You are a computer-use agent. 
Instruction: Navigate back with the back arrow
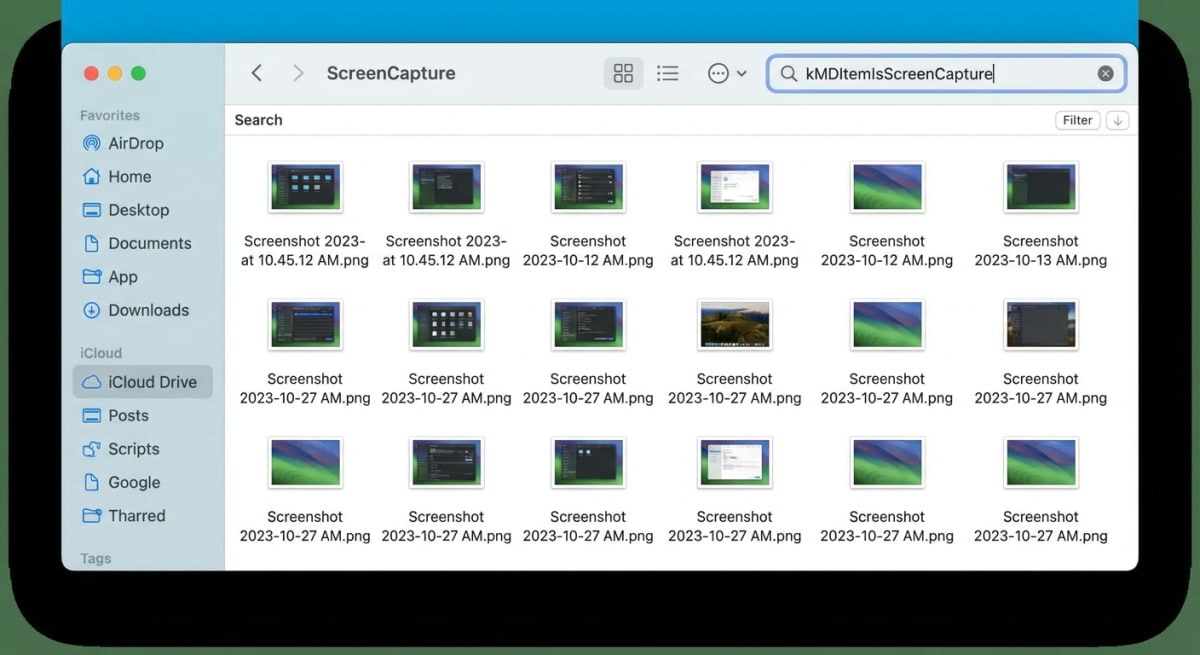pyautogui.click(x=257, y=72)
